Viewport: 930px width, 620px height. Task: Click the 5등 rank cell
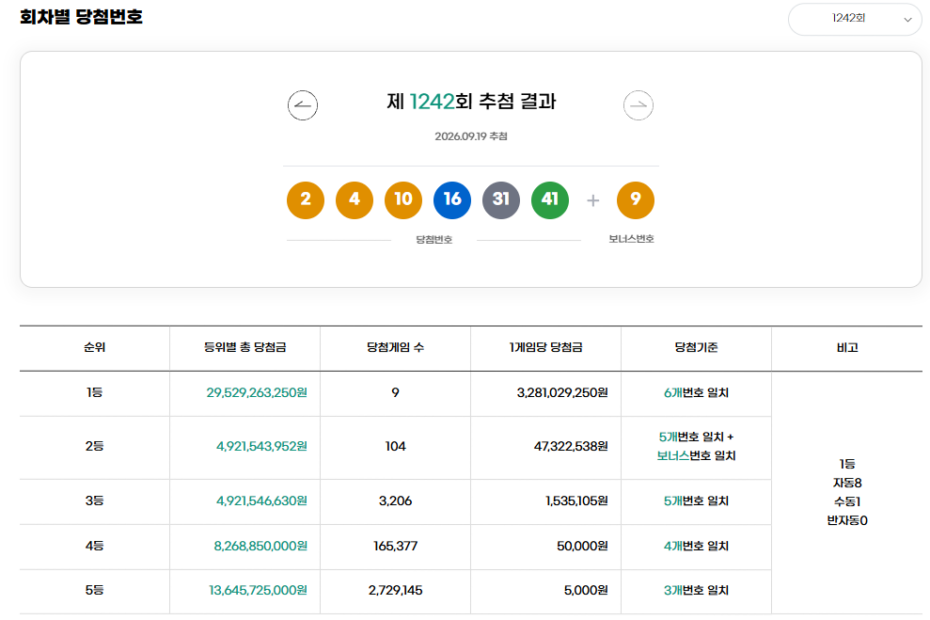[x=94, y=590]
